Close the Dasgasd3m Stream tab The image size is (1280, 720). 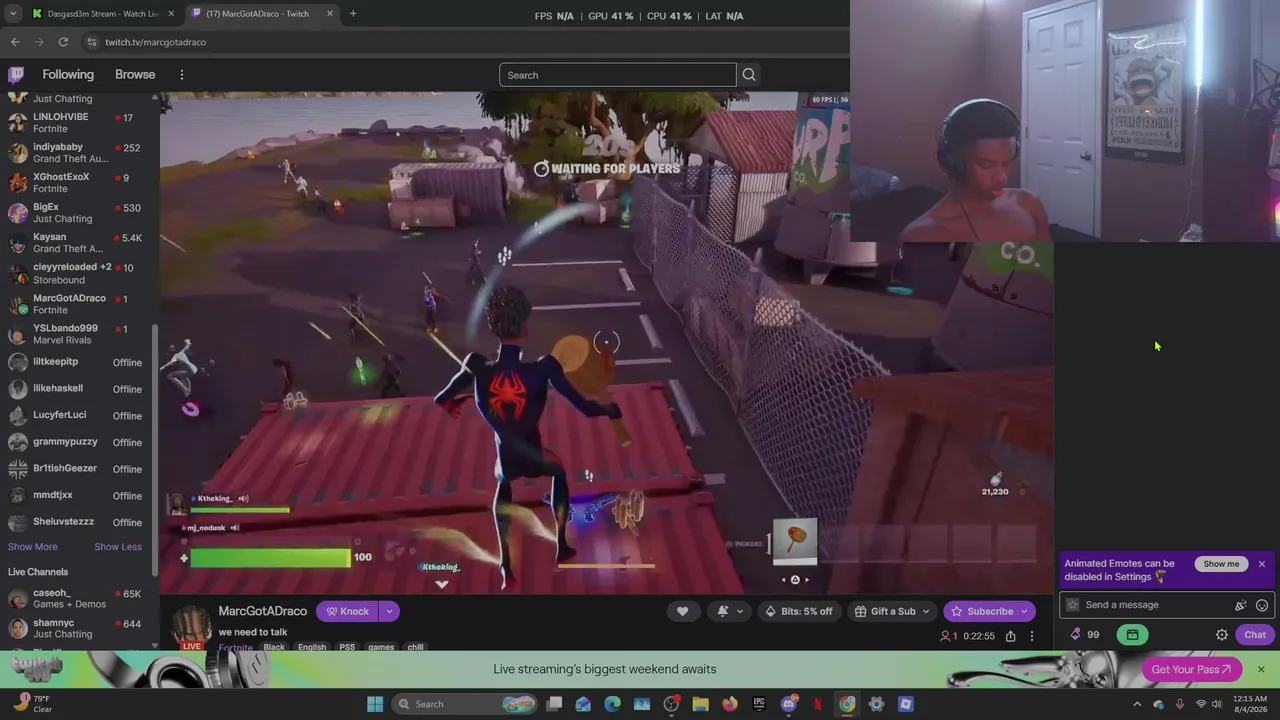[x=171, y=14]
